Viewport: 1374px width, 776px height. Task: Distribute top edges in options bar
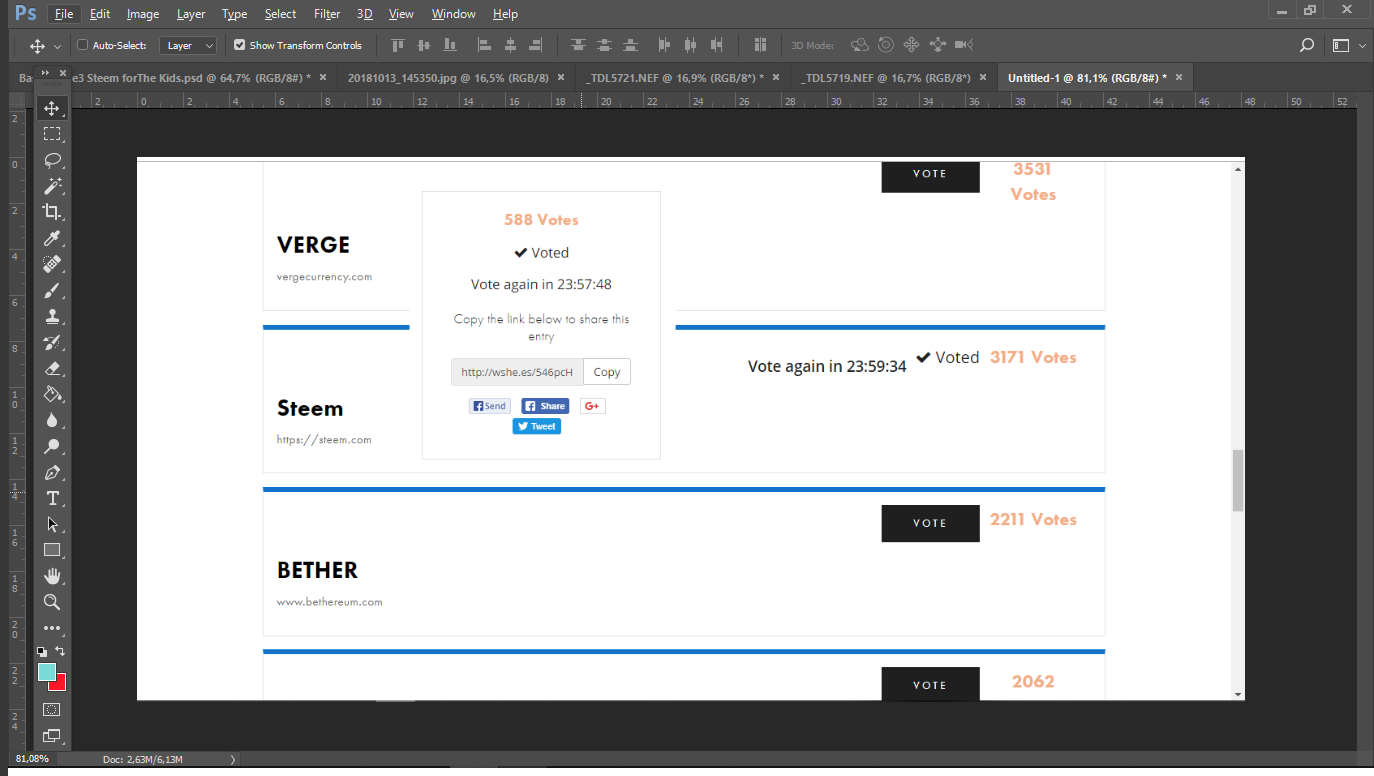[x=579, y=45]
